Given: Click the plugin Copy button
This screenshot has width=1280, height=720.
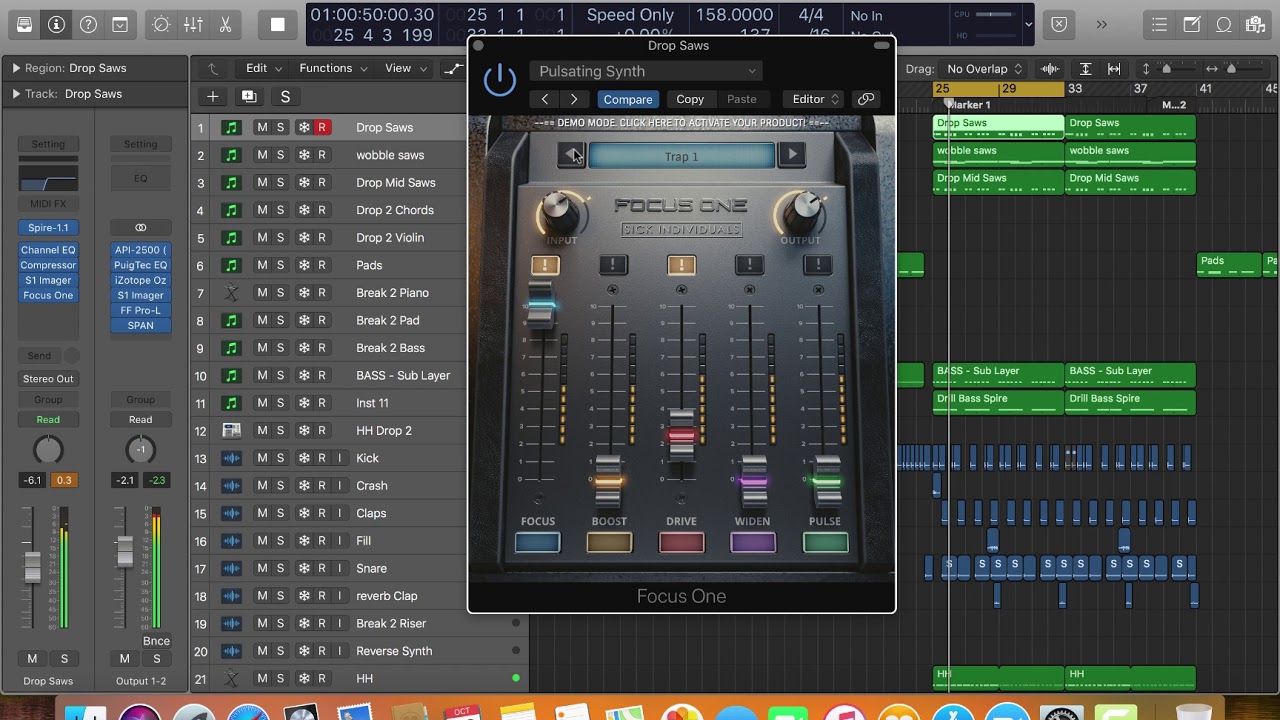Looking at the screenshot, I should click(690, 99).
